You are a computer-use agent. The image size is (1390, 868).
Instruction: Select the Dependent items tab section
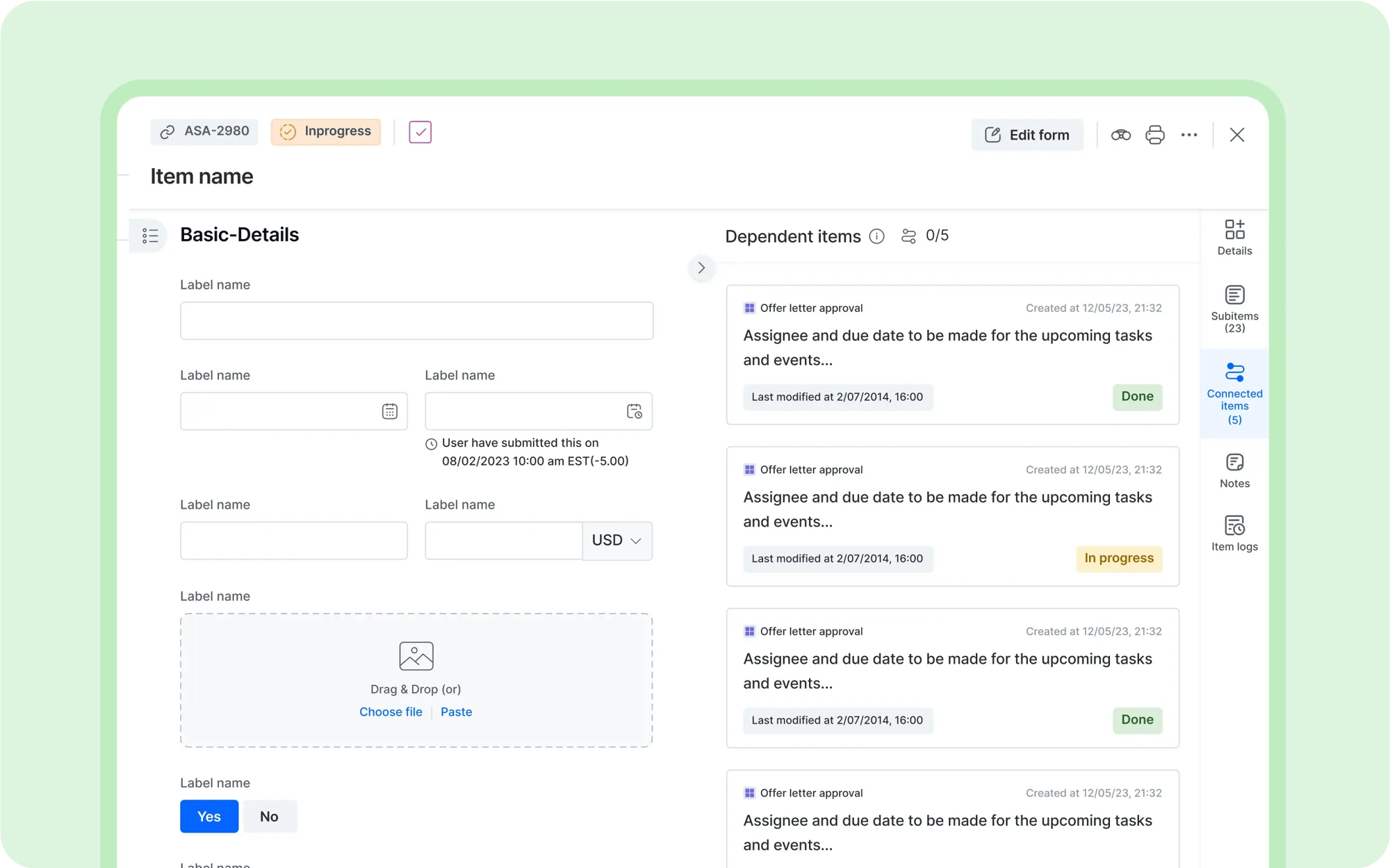click(x=793, y=235)
